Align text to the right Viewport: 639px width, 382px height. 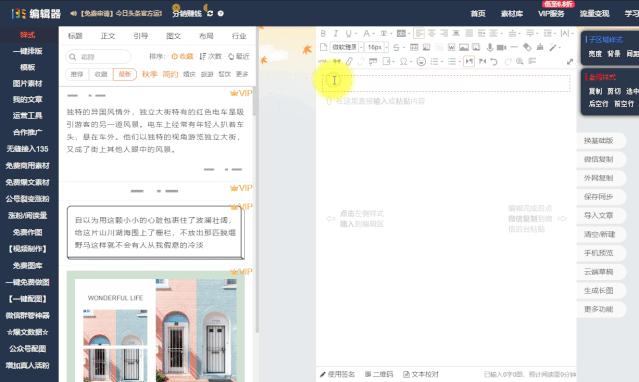(444, 33)
